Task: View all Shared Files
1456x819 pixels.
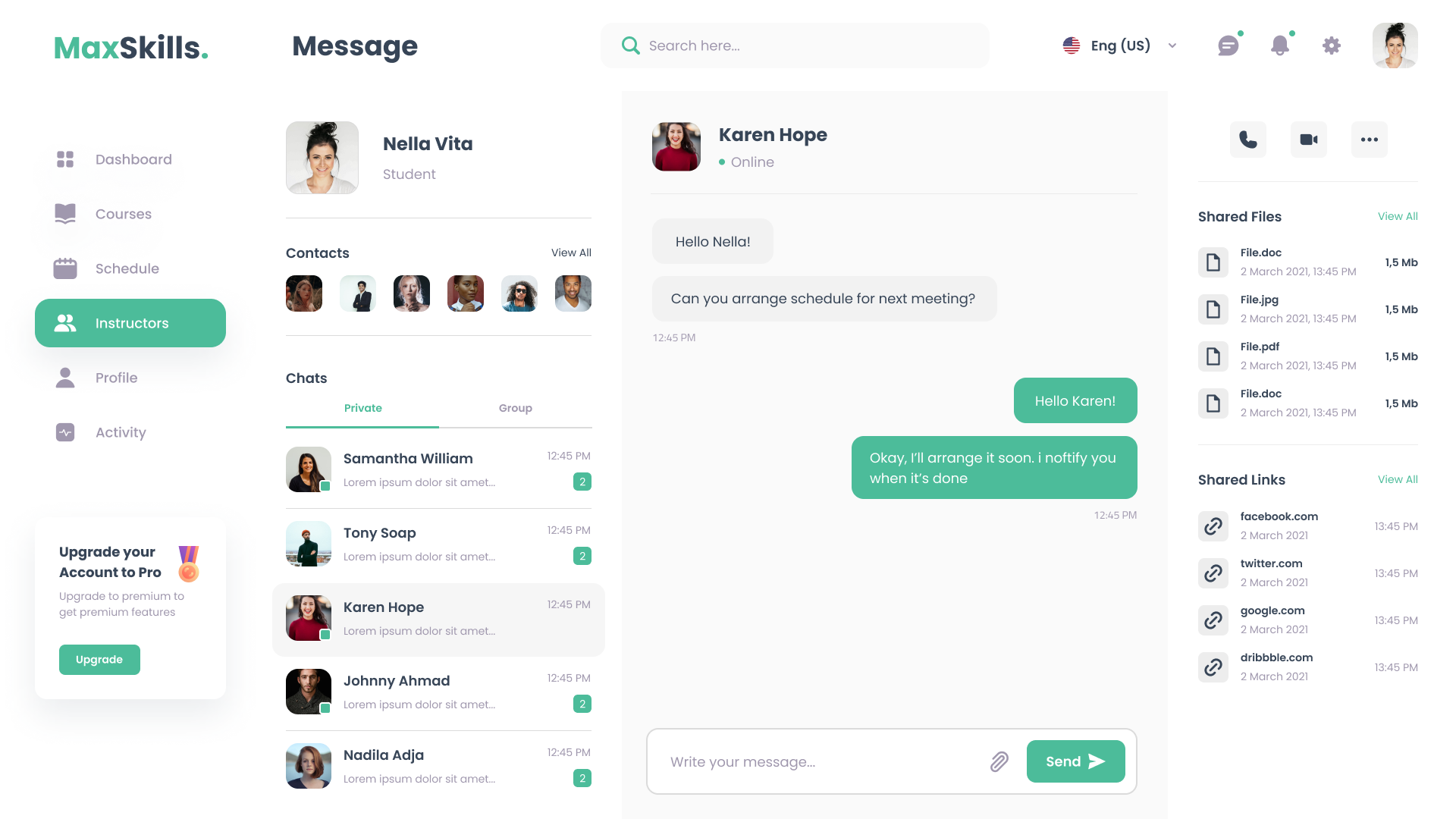Action: (x=1398, y=216)
